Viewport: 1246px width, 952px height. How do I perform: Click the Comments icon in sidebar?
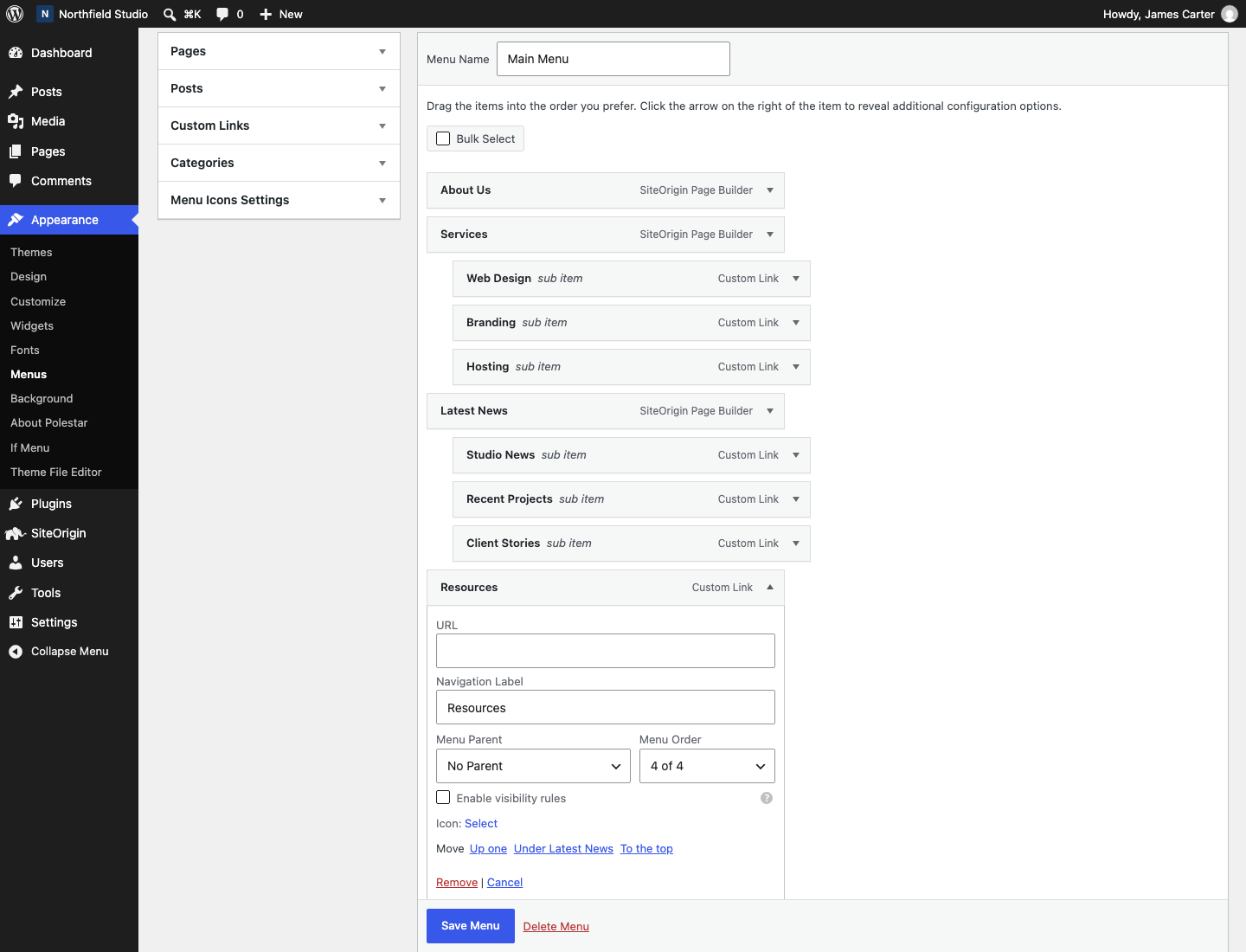point(16,181)
